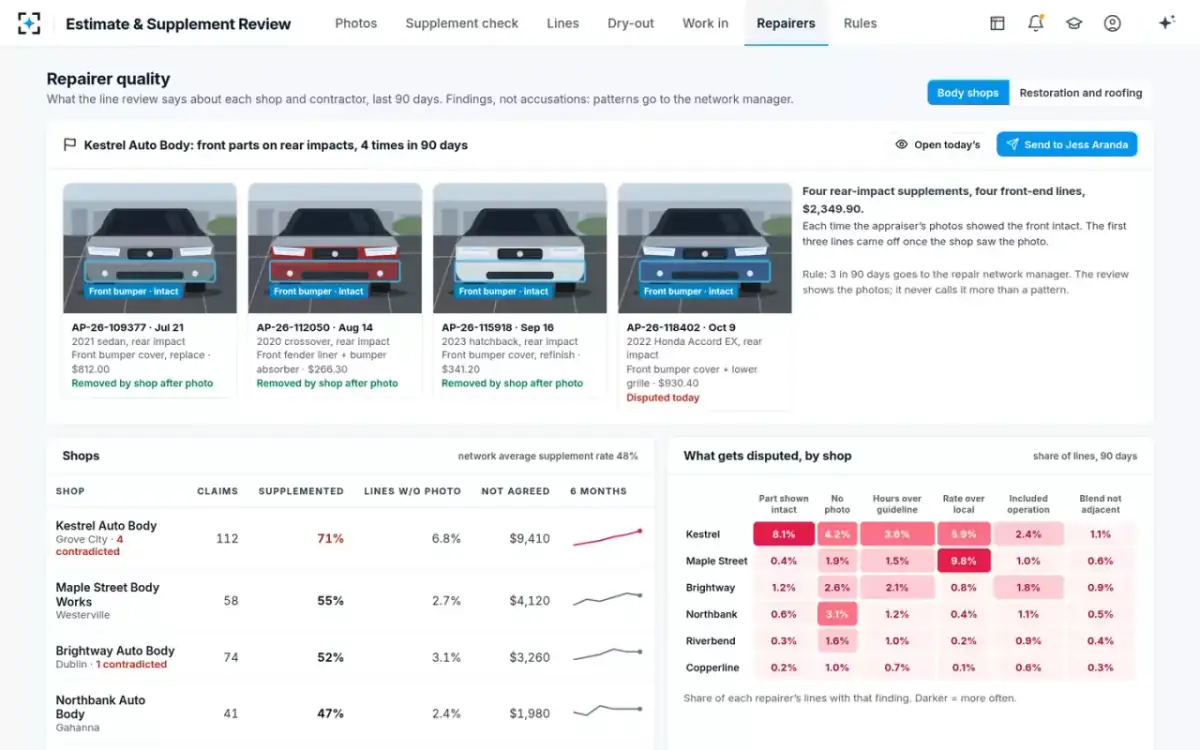The image size is (1200, 750).
Task: Sort by NOT AGREED header
Action: [x=516, y=491]
